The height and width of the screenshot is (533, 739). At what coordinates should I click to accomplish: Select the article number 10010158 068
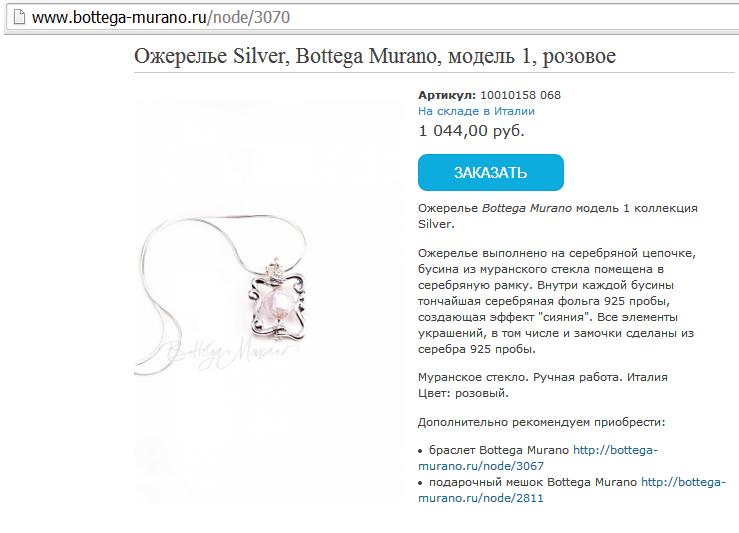pos(520,95)
